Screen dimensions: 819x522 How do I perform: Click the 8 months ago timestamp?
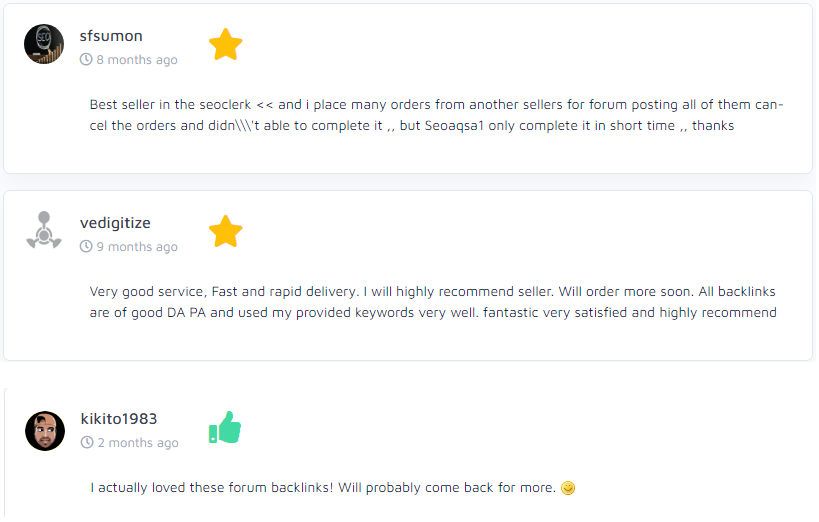pyautogui.click(x=137, y=60)
